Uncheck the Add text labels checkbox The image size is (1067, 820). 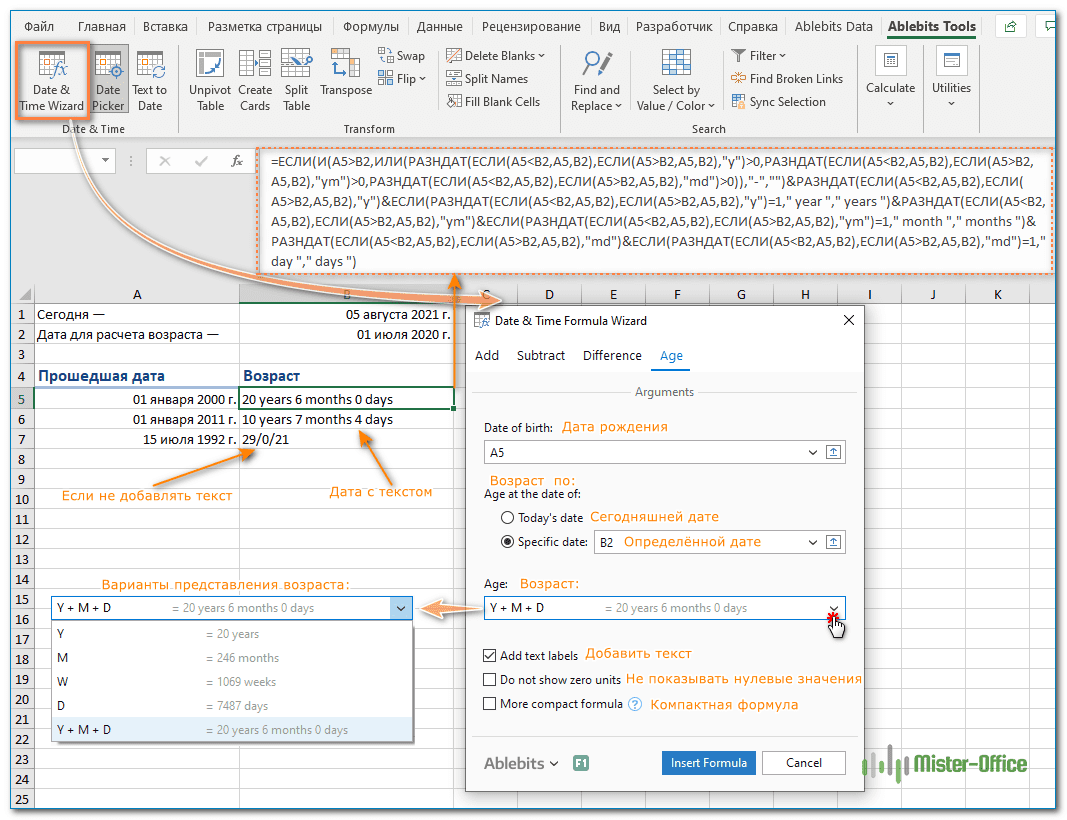(490, 656)
